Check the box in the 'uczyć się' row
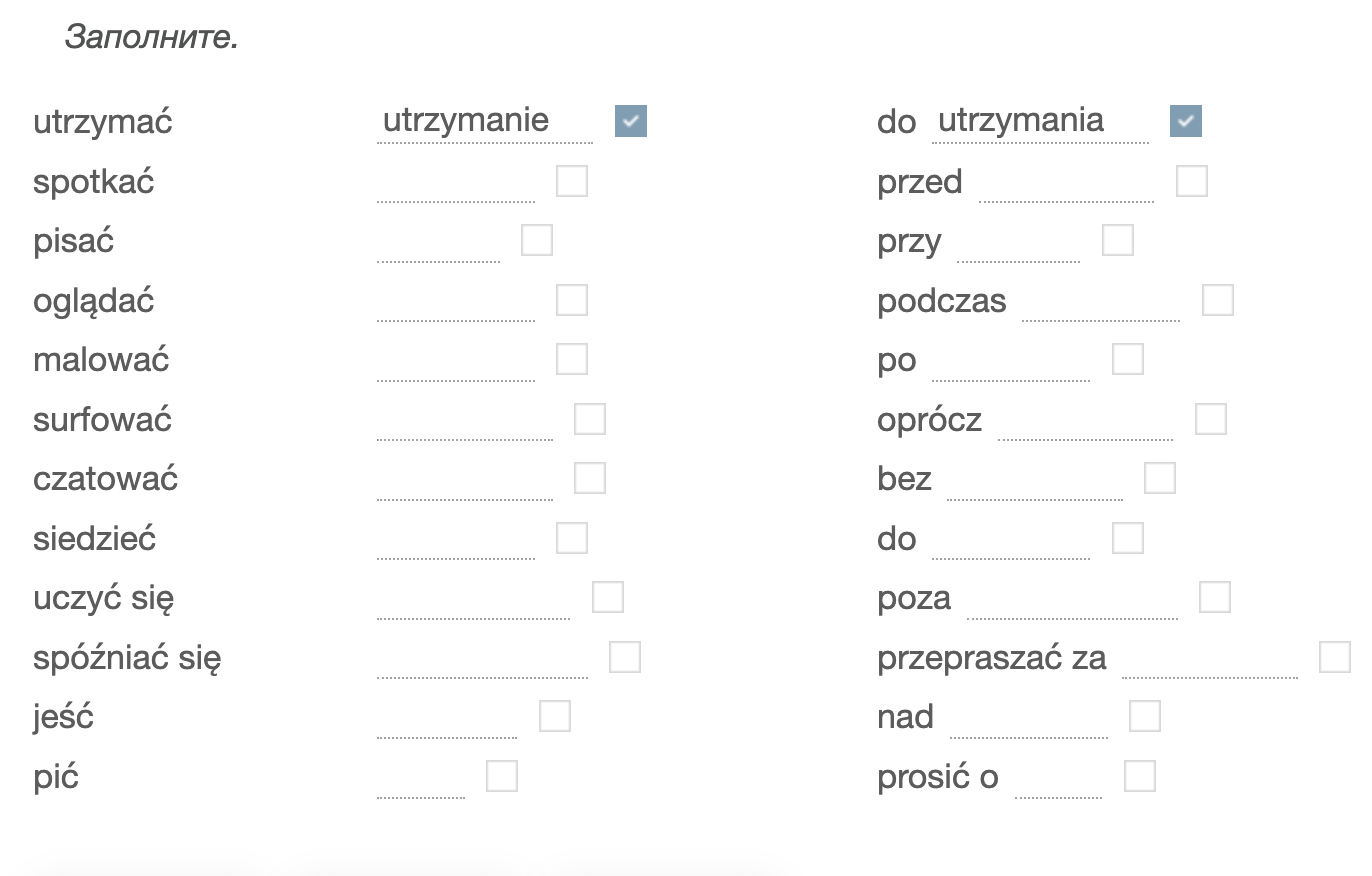The image size is (1372, 876). (608, 597)
